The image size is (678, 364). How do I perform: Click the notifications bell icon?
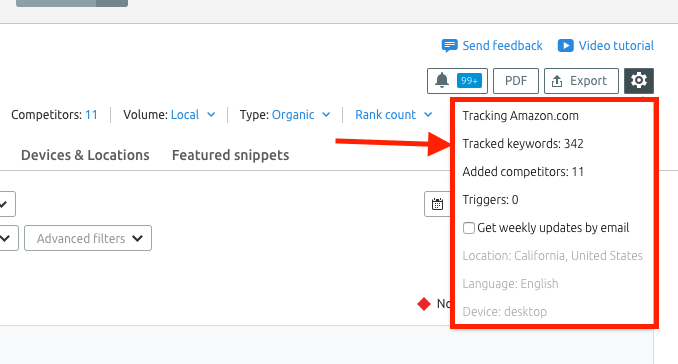(x=441, y=80)
